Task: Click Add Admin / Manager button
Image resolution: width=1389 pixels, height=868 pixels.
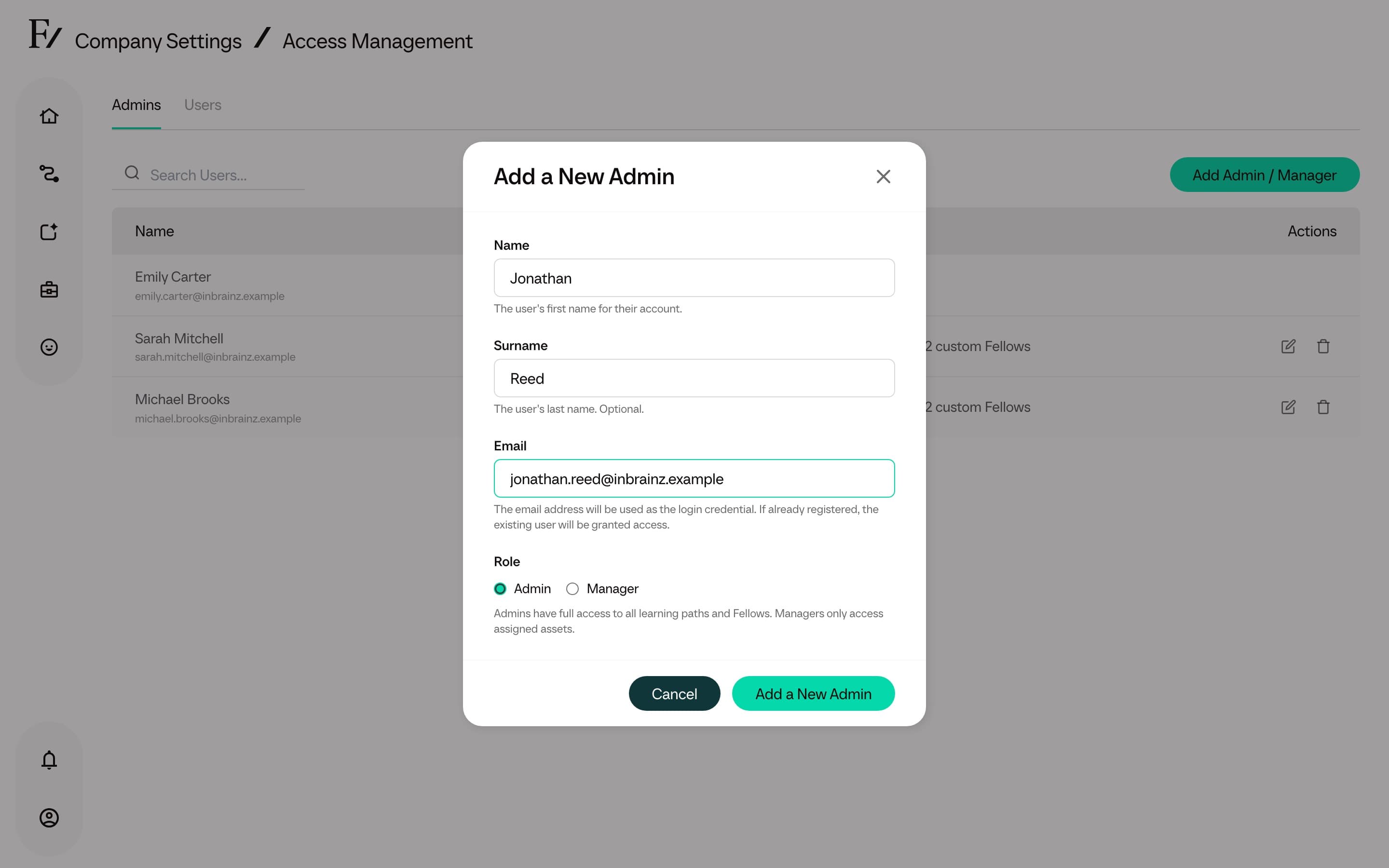Action: (1265, 175)
